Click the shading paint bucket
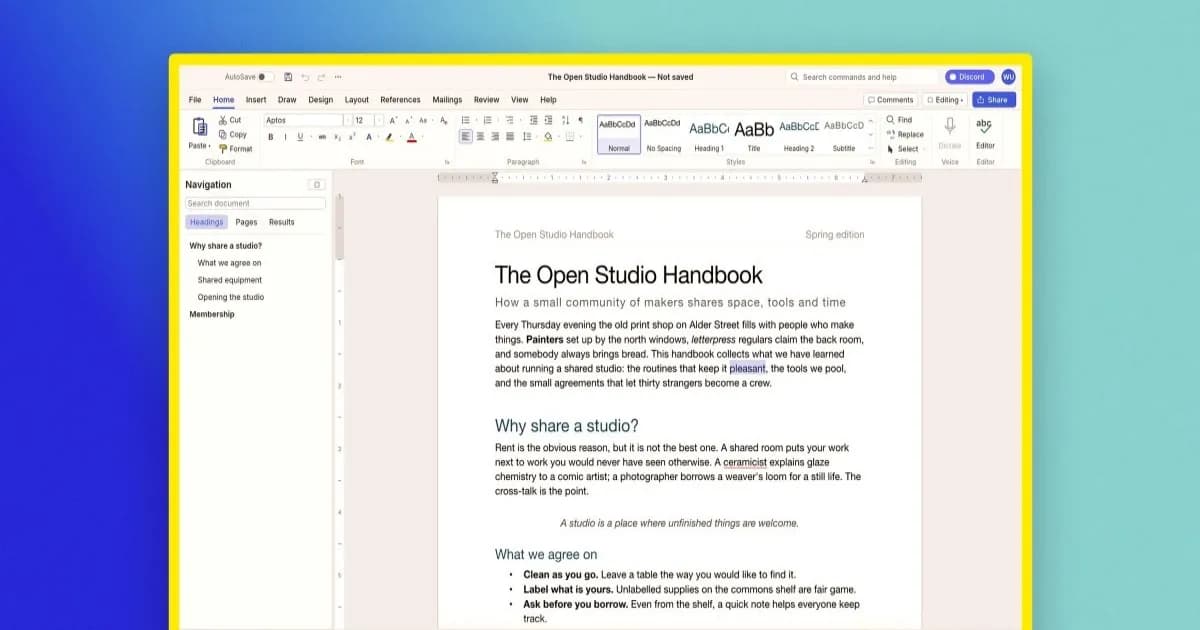This screenshot has height=630, width=1200. click(548, 136)
